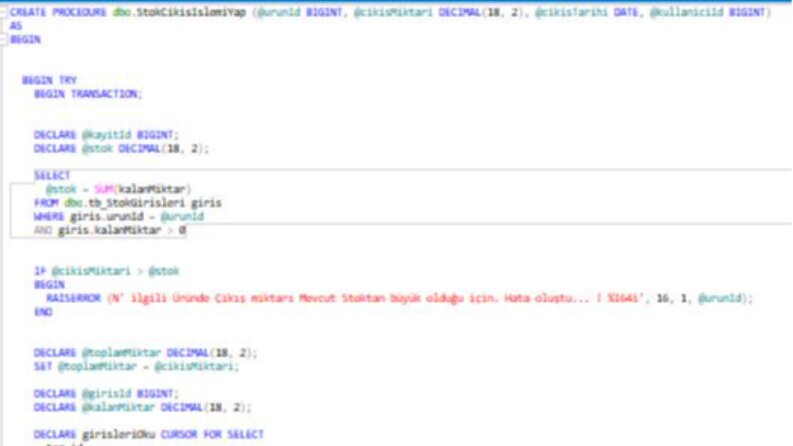Screen dimensions: 793x446
Task: Click the @cikisMiktari parameter in the procedure header
Action: pos(393,12)
